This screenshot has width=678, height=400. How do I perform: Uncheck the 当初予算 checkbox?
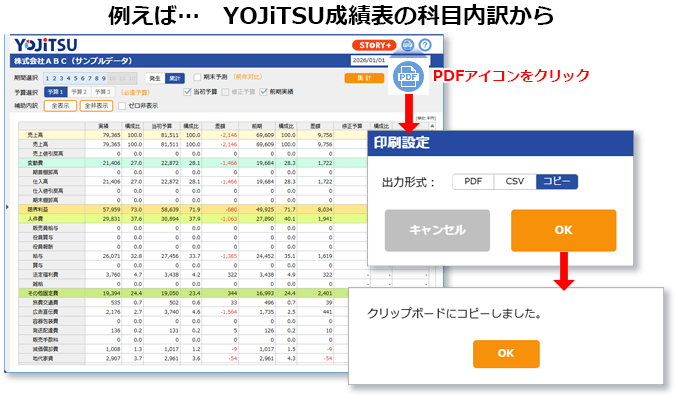coord(187,92)
